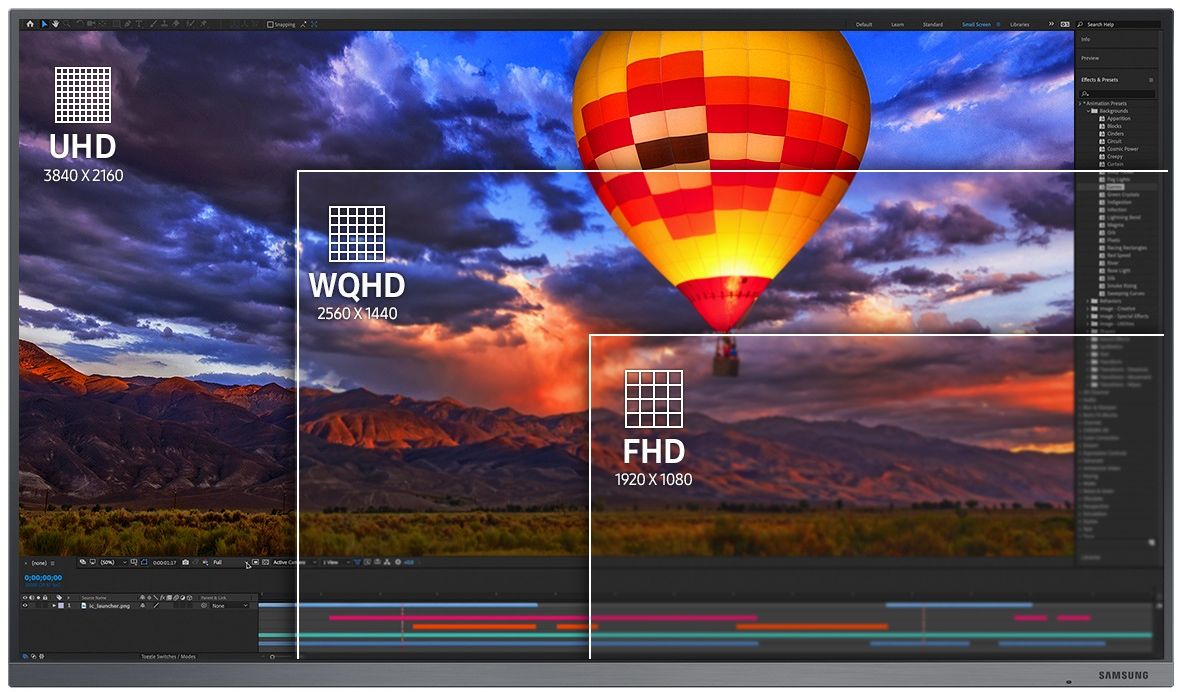Click the teal timeline layer bar
Screen dimensions: 1180x692
704,635
